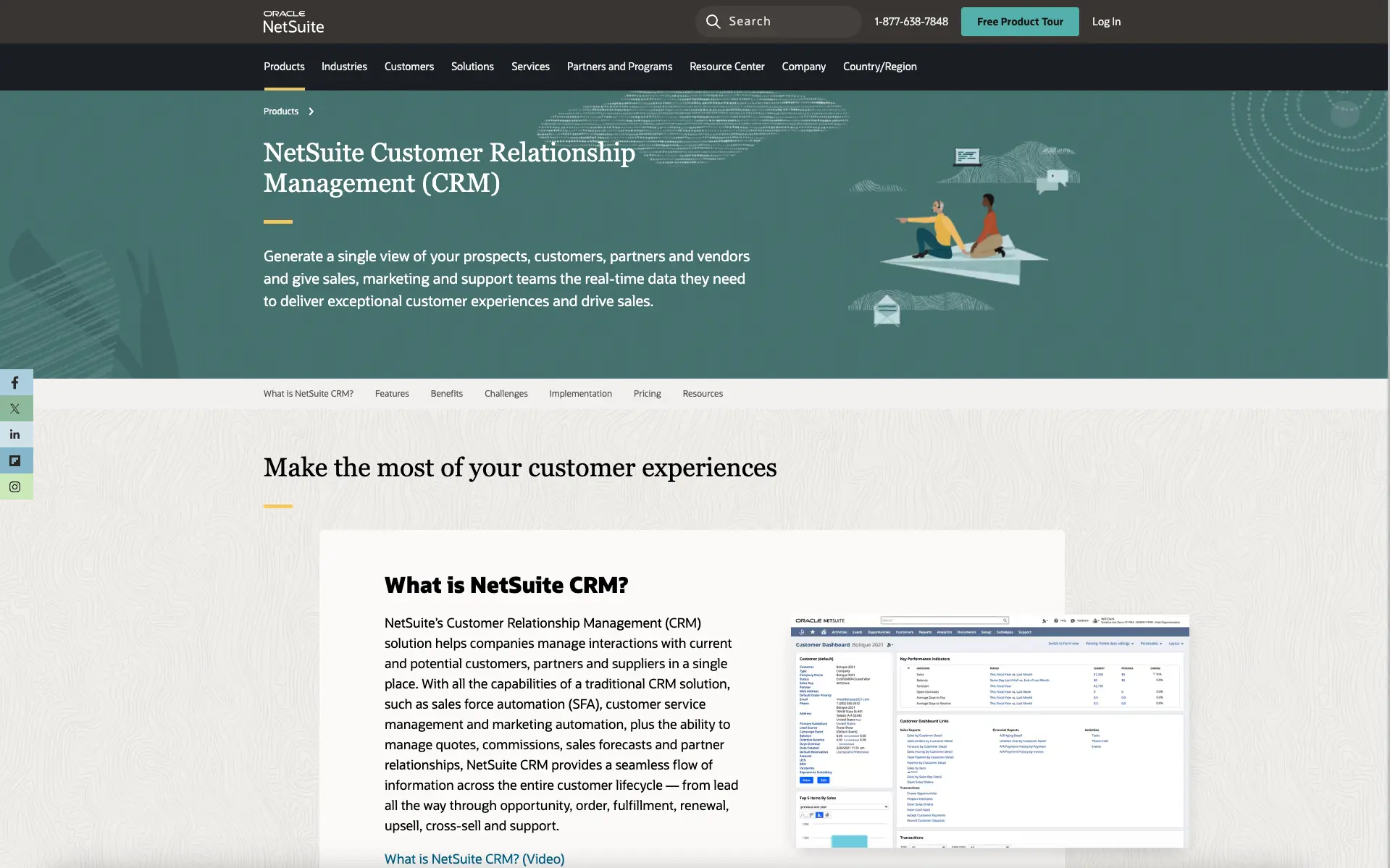
Task: Click the NetSuite Customer Relationship Management heading
Action: click(x=449, y=167)
